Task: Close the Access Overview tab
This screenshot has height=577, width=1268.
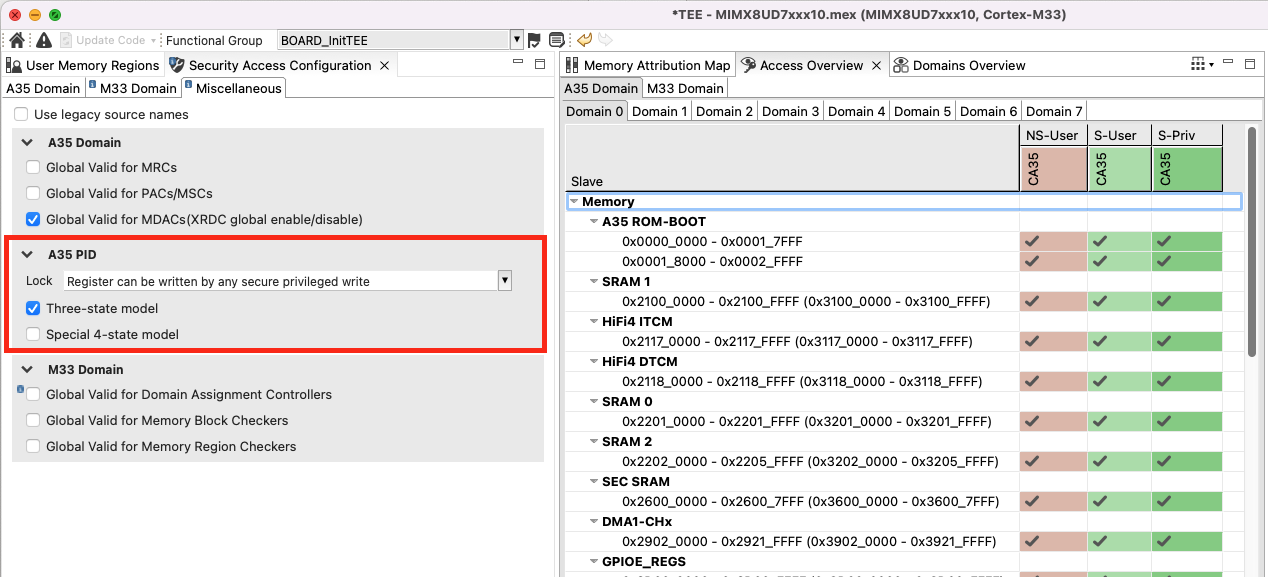Action: tap(876, 65)
